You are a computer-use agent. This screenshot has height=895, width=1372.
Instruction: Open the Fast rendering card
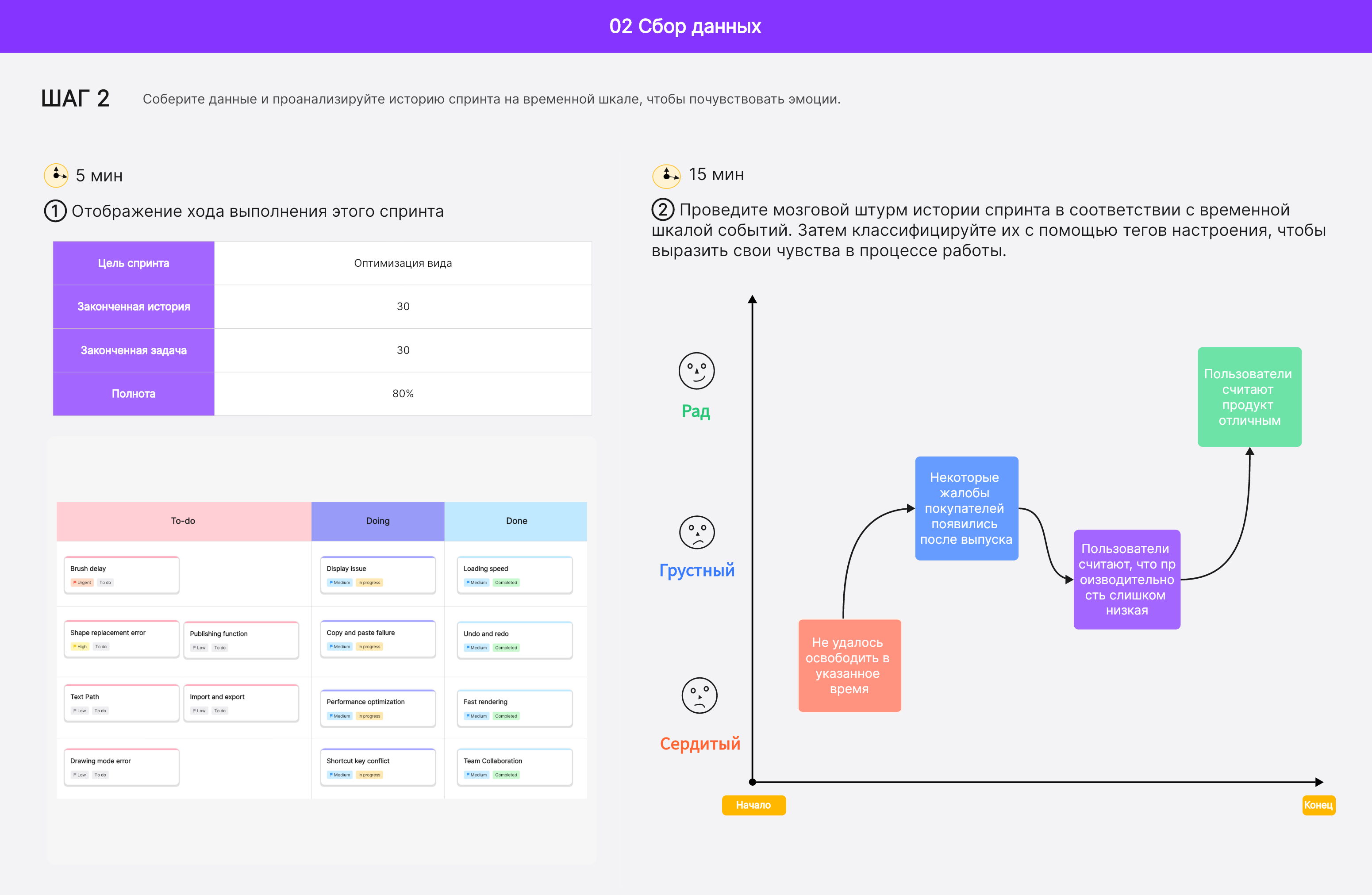pyautogui.click(x=515, y=708)
